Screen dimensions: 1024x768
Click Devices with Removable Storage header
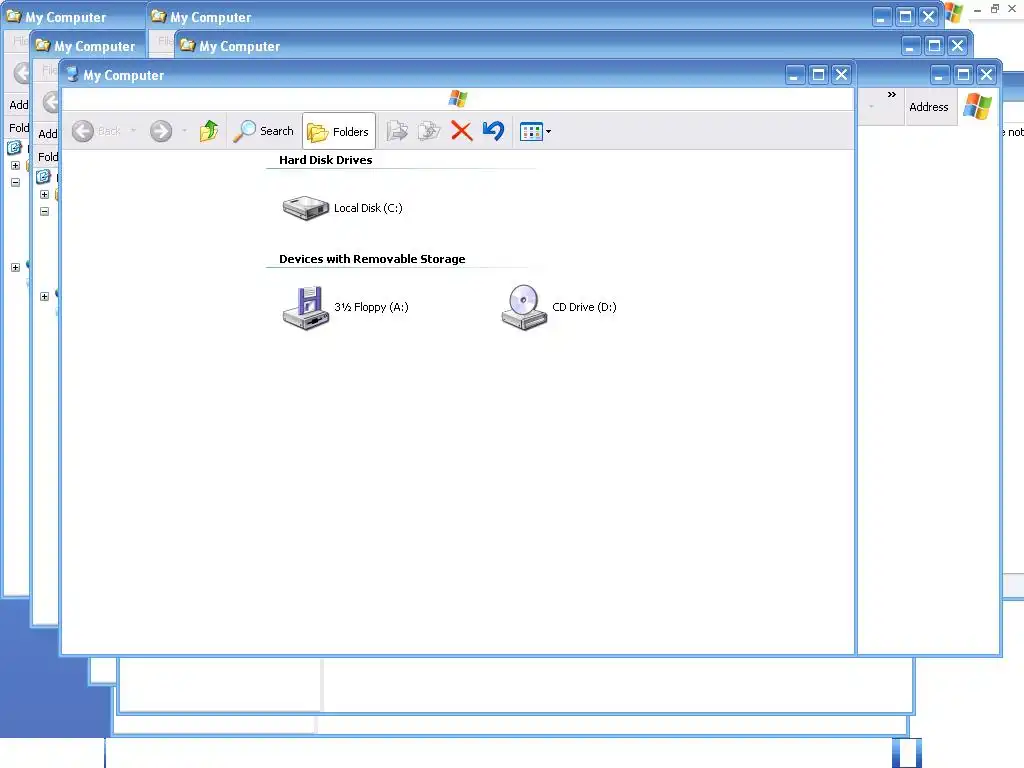(x=372, y=259)
